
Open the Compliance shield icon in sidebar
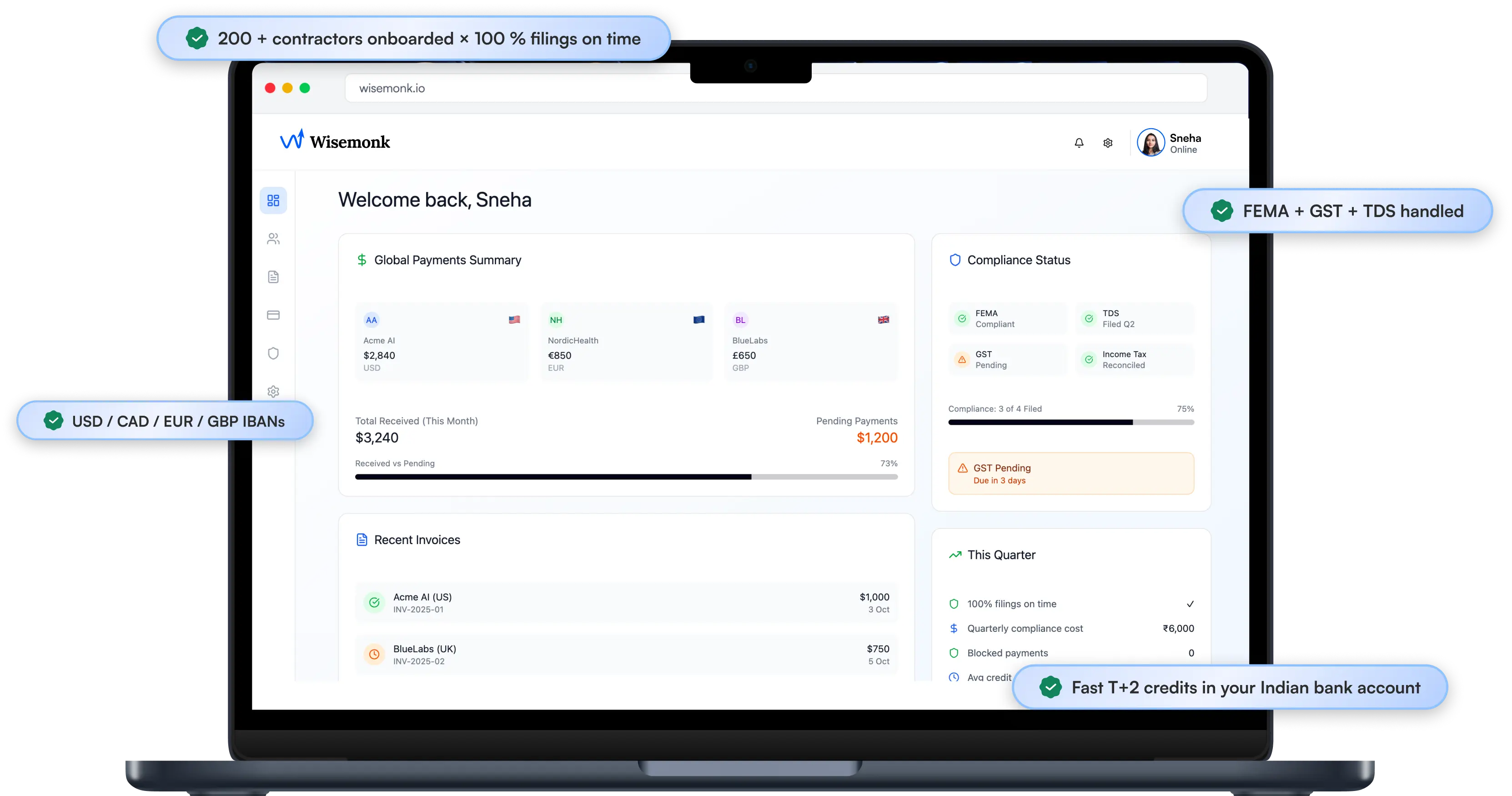click(273, 353)
